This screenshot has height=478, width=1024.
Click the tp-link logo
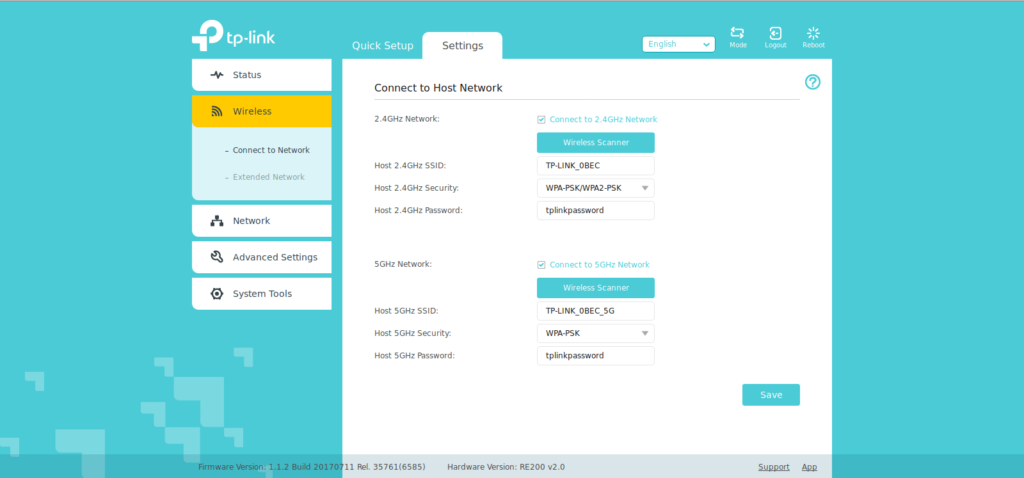pyautogui.click(x=233, y=36)
